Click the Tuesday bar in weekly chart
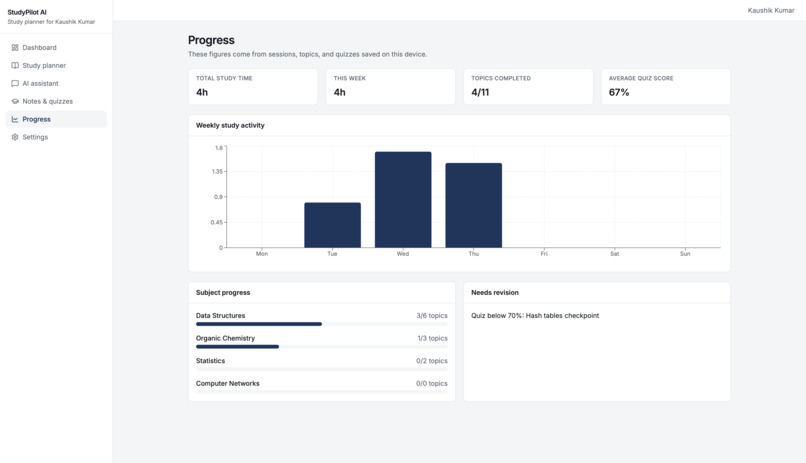806x463 pixels. (333, 225)
